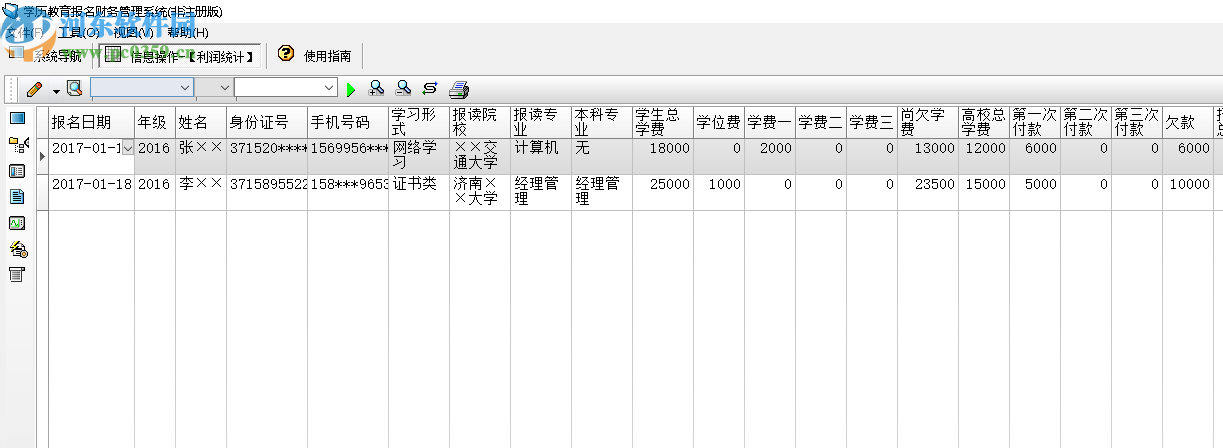This screenshot has width=1223, height=448.
Task: Click the 本科专业 column header
Action: pyautogui.click(x=601, y=122)
